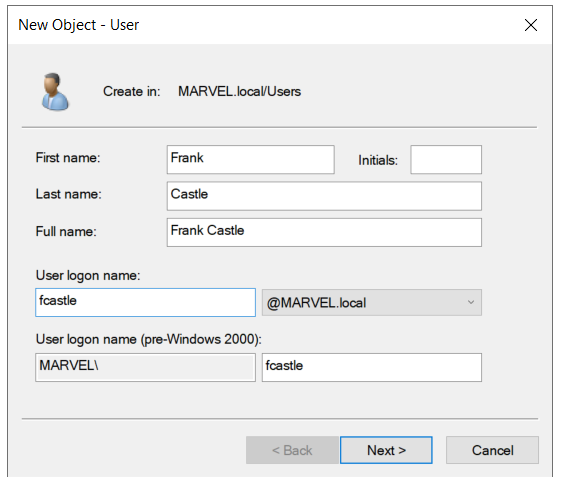Click the pre-Windows 2000 MARVEL\ domain field
The width and height of the screenshot is (572, 492).
pyautogui.click(x=145, y=367)
